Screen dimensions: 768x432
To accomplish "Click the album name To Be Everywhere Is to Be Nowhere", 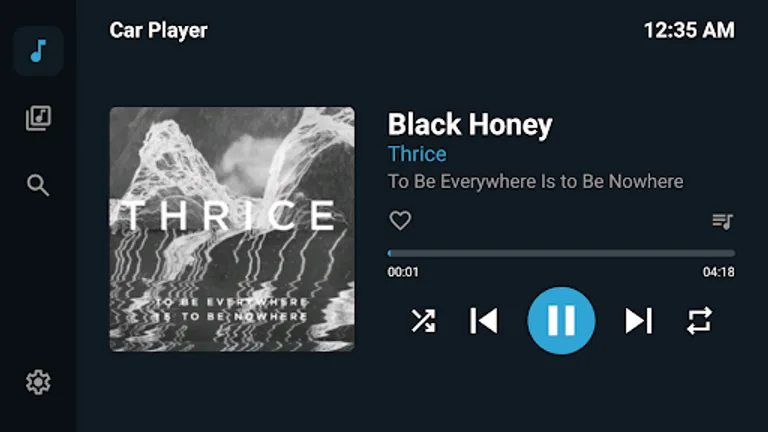I will click(535, 182).
